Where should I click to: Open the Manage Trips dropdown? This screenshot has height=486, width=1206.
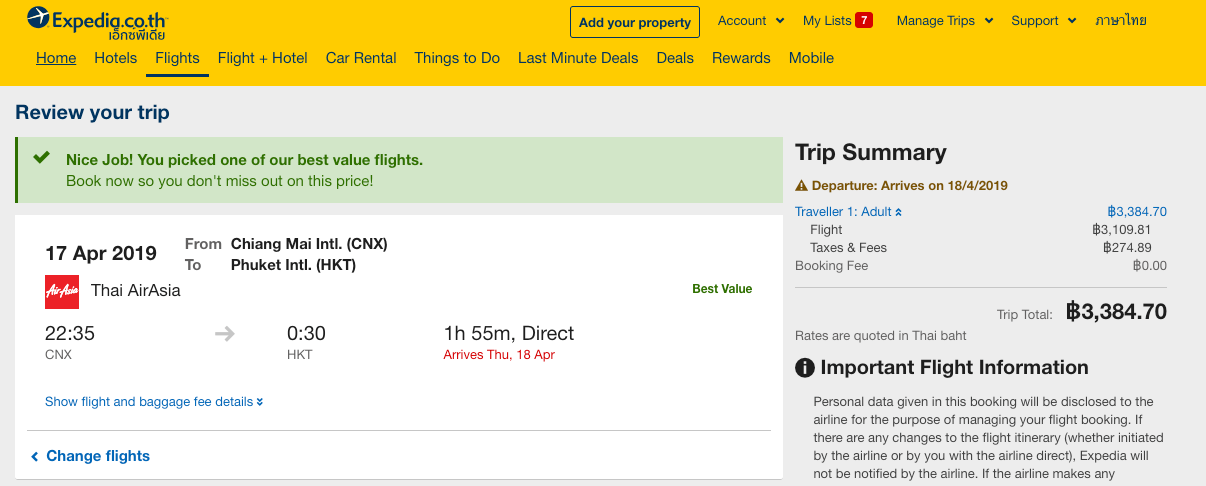tap(944, 21)
